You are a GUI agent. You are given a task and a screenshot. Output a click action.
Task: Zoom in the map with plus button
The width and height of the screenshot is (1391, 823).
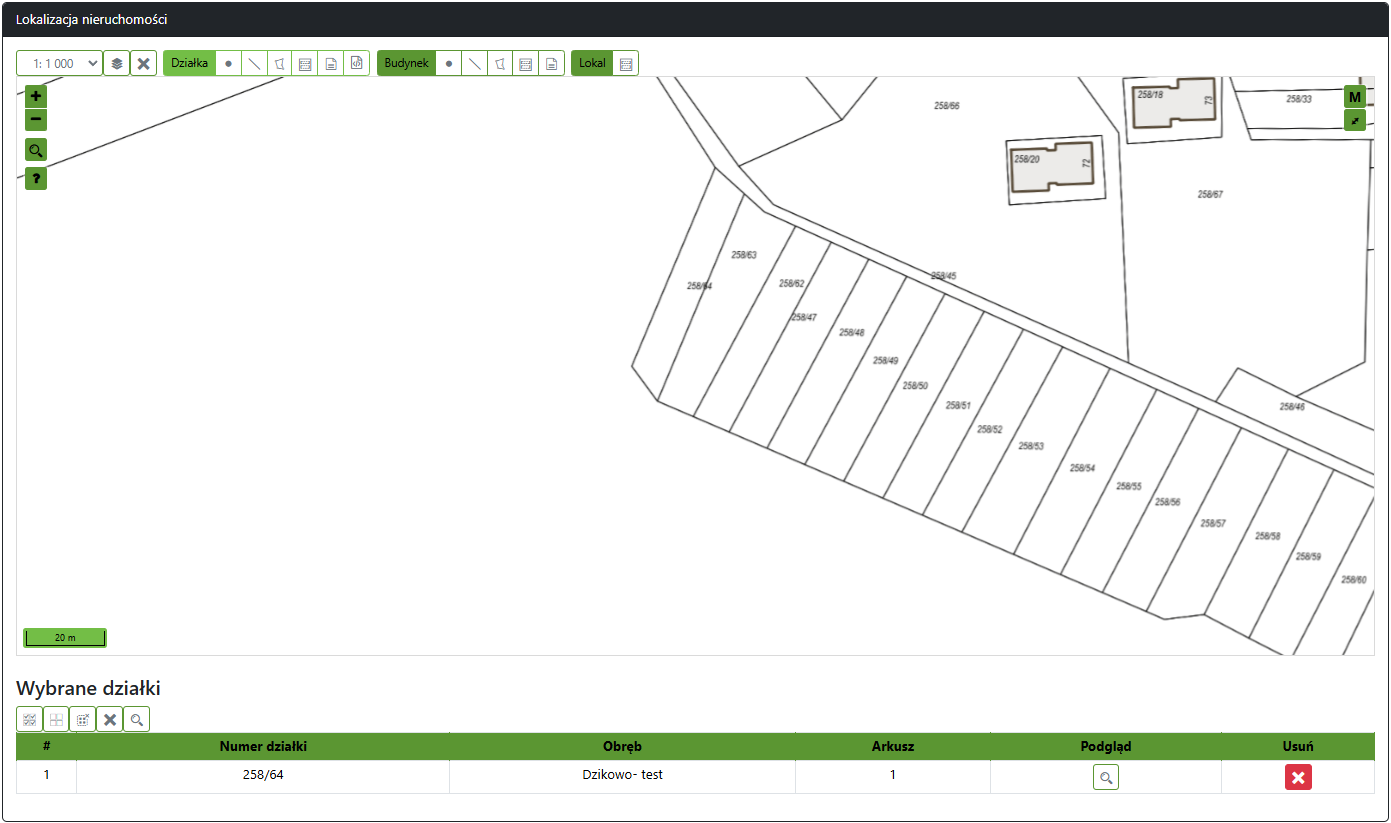[36, 97]
